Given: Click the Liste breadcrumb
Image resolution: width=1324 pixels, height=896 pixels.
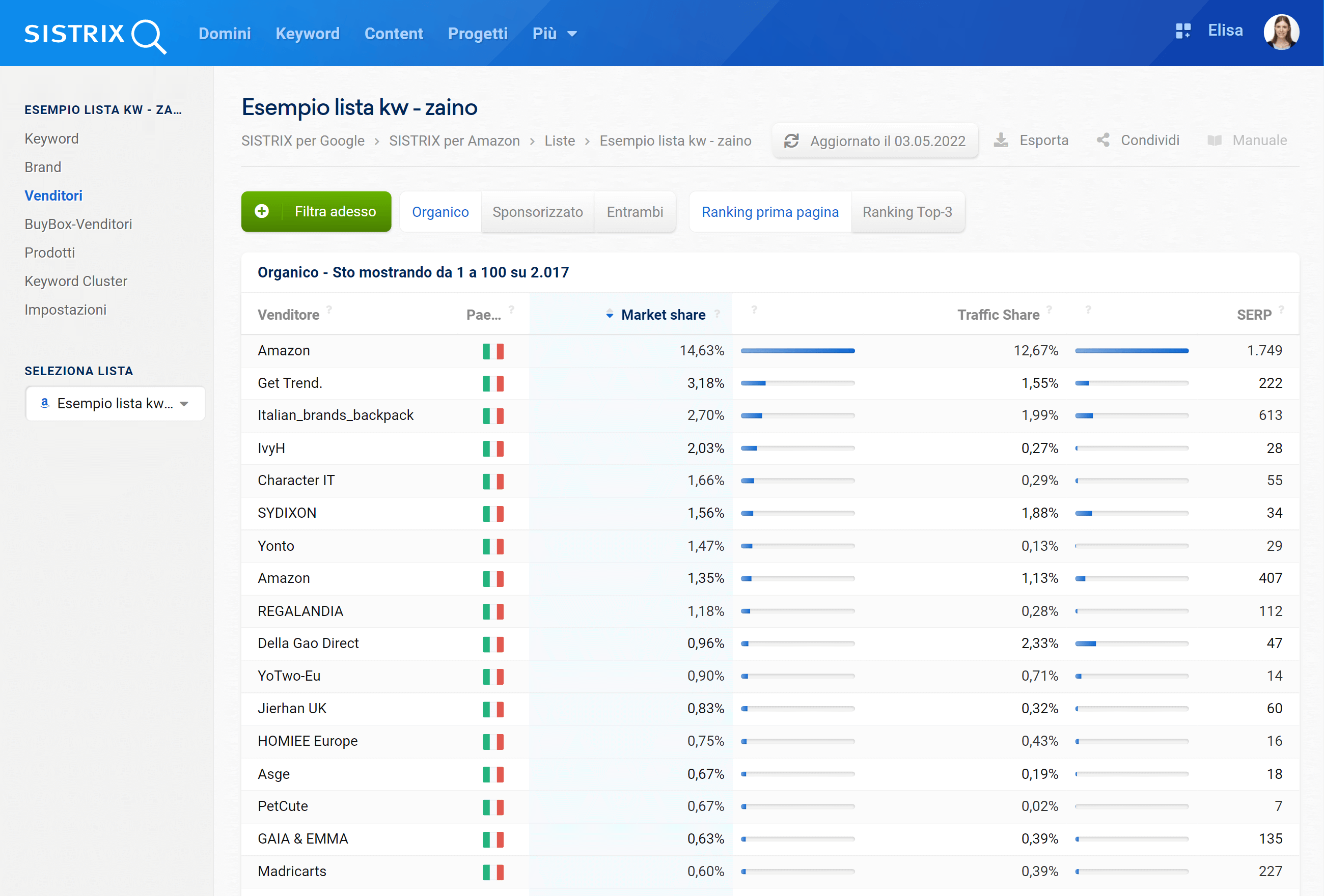Looking at the screenshot, I should click(x=560, y=141).
